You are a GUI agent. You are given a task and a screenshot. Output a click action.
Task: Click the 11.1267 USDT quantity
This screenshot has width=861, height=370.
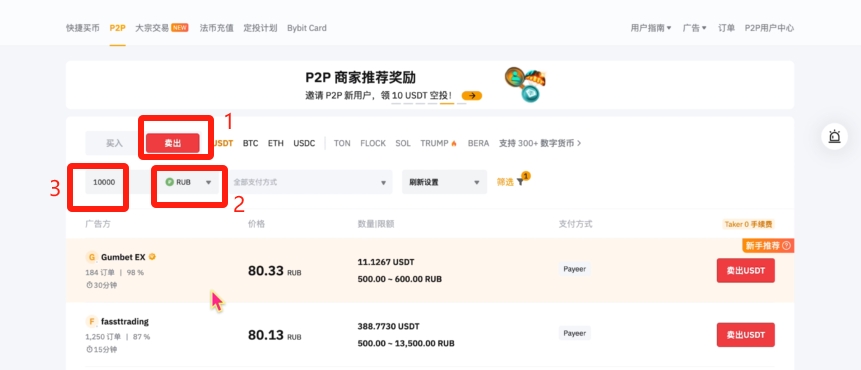386,262
